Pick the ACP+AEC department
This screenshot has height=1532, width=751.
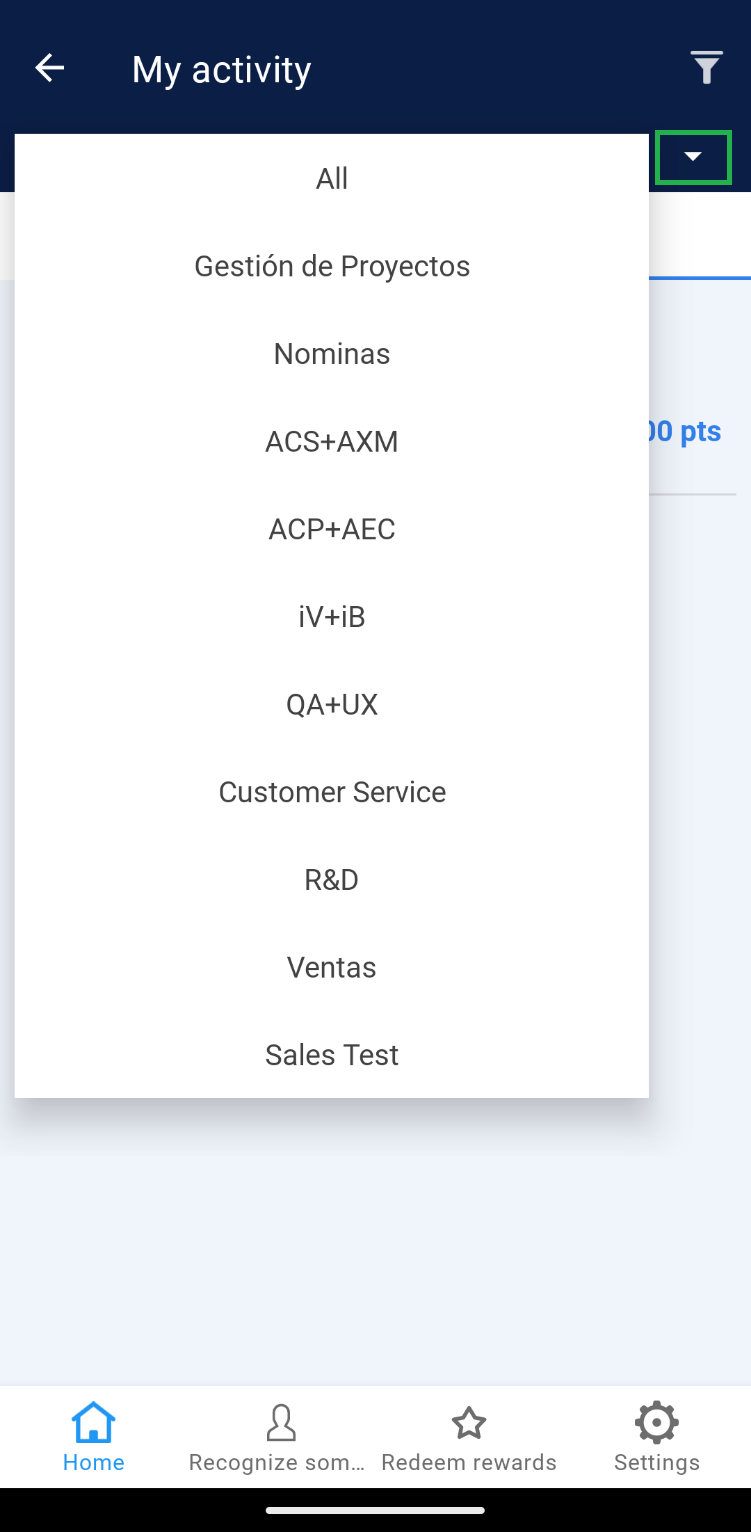(x=332, y=529)
